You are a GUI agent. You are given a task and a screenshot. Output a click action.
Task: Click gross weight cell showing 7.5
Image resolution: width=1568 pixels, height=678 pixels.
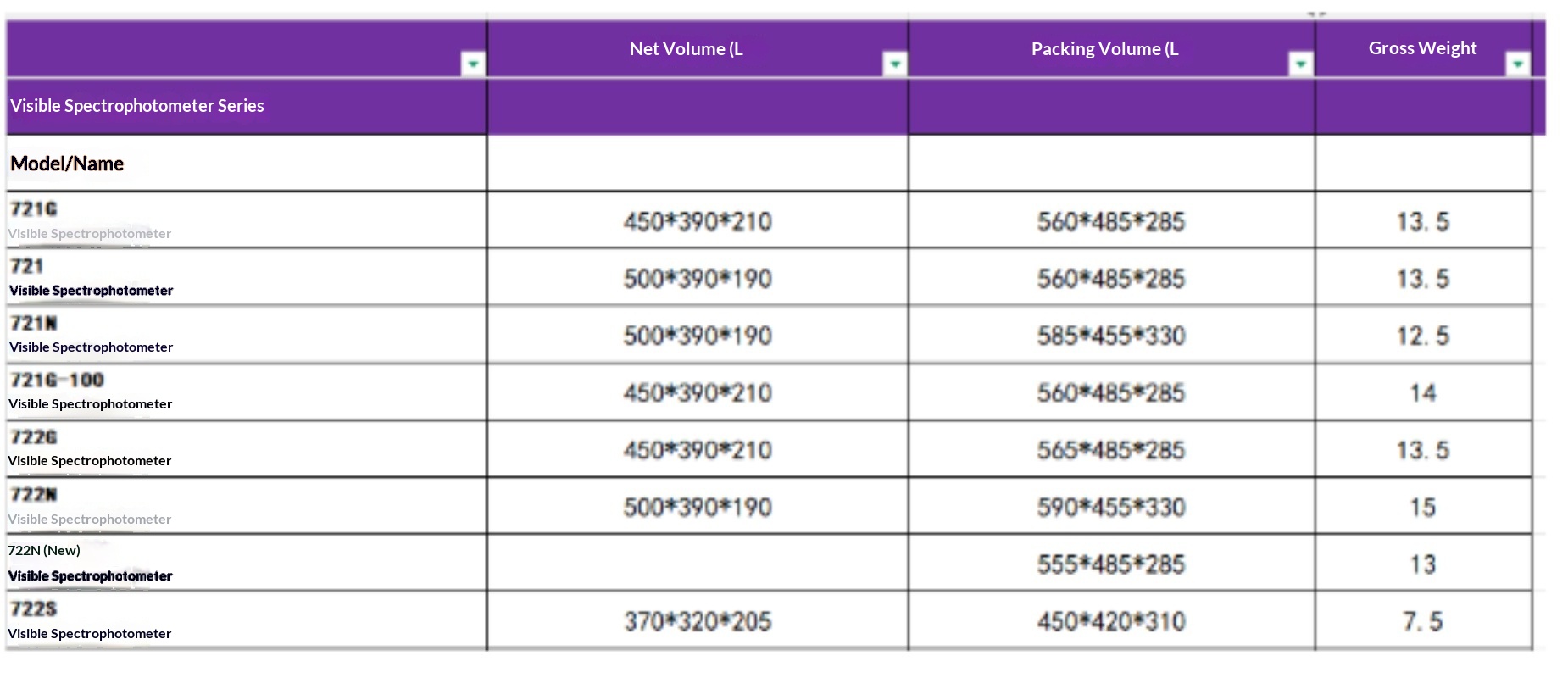pyautogui.click(x=1424, y=620)
